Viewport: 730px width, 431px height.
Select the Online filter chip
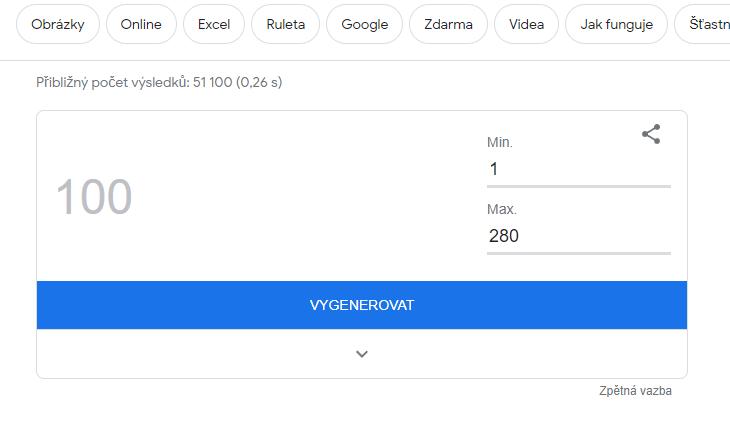coord(140,25)
